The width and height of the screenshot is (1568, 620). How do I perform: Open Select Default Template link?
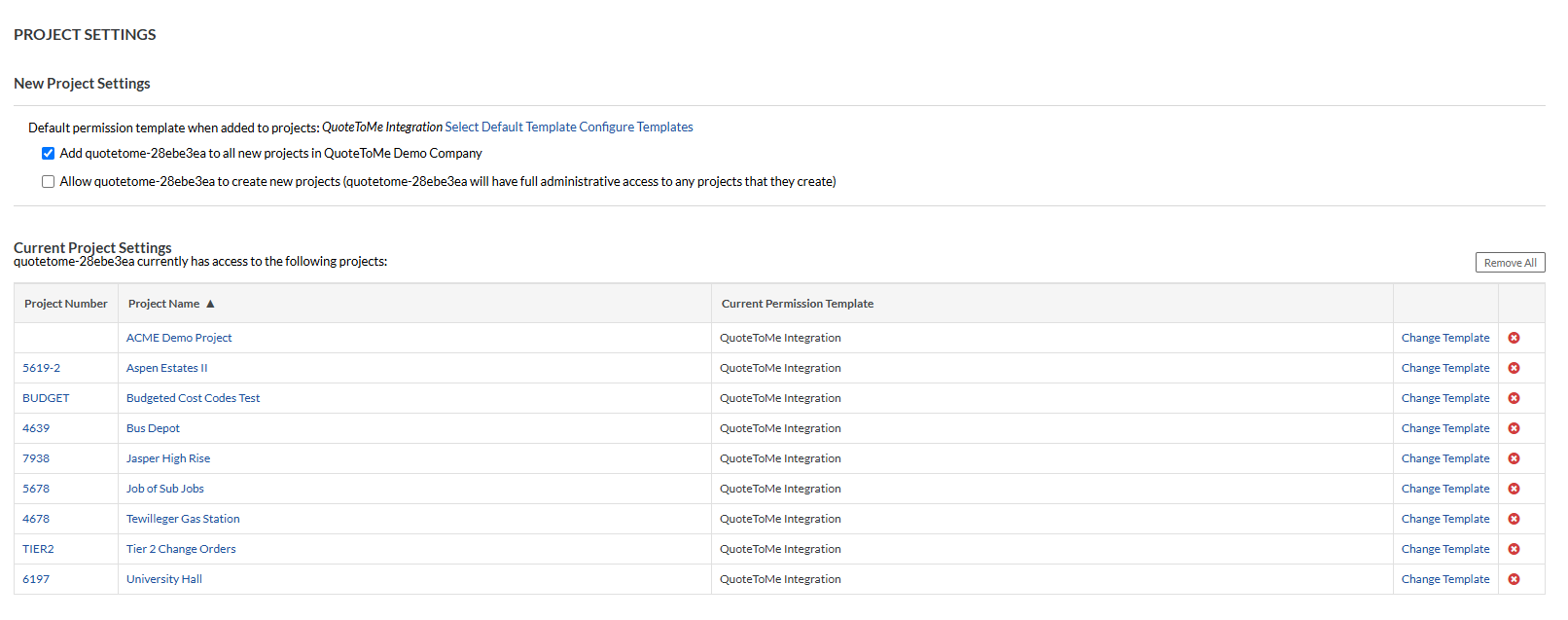(x=511, y=128)
